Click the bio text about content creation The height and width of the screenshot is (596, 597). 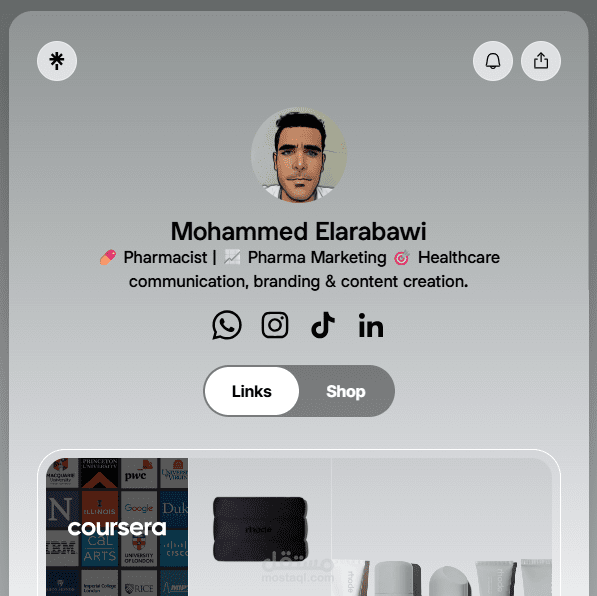point(298,269)
